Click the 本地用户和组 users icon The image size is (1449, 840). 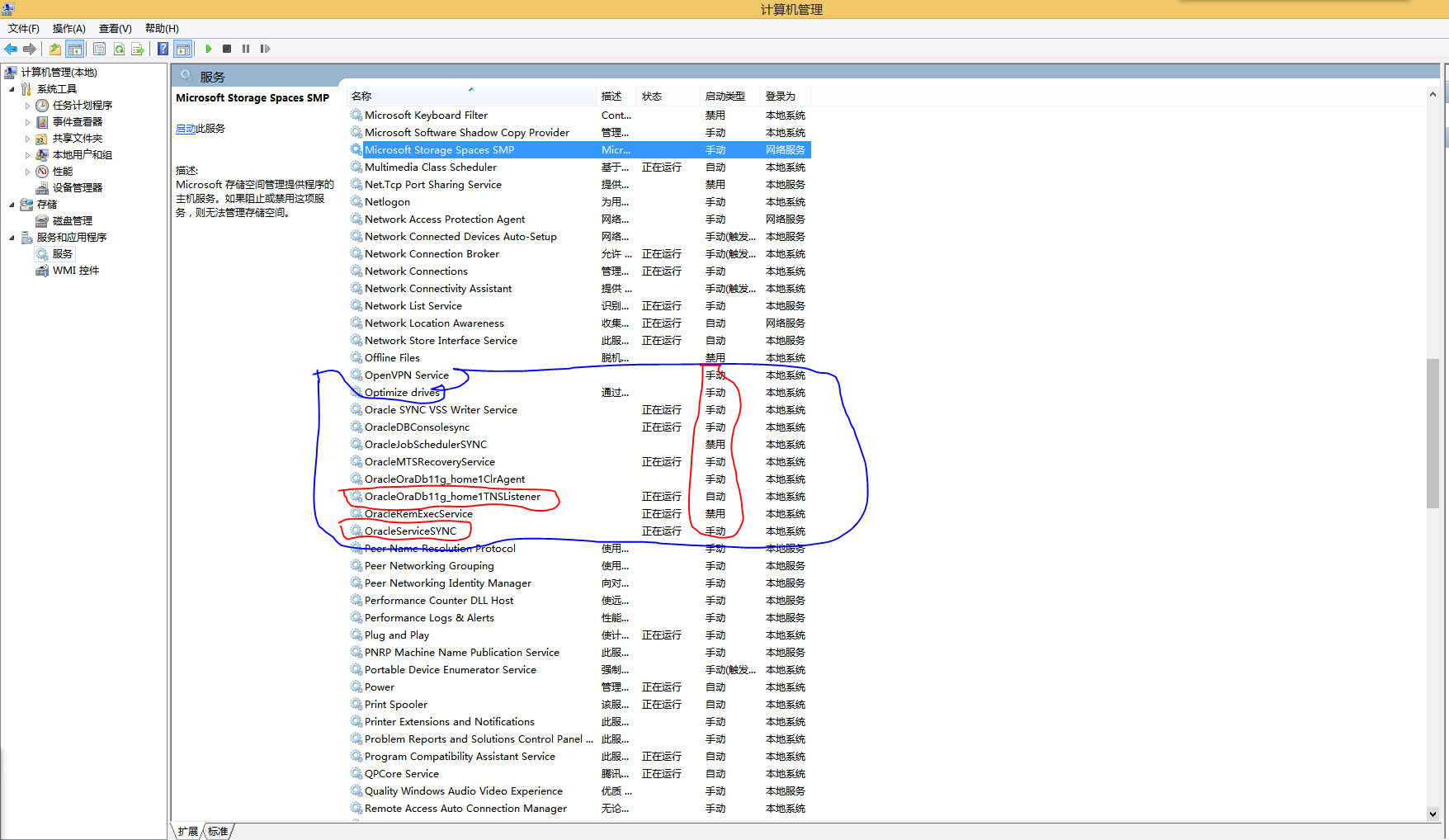42,155
